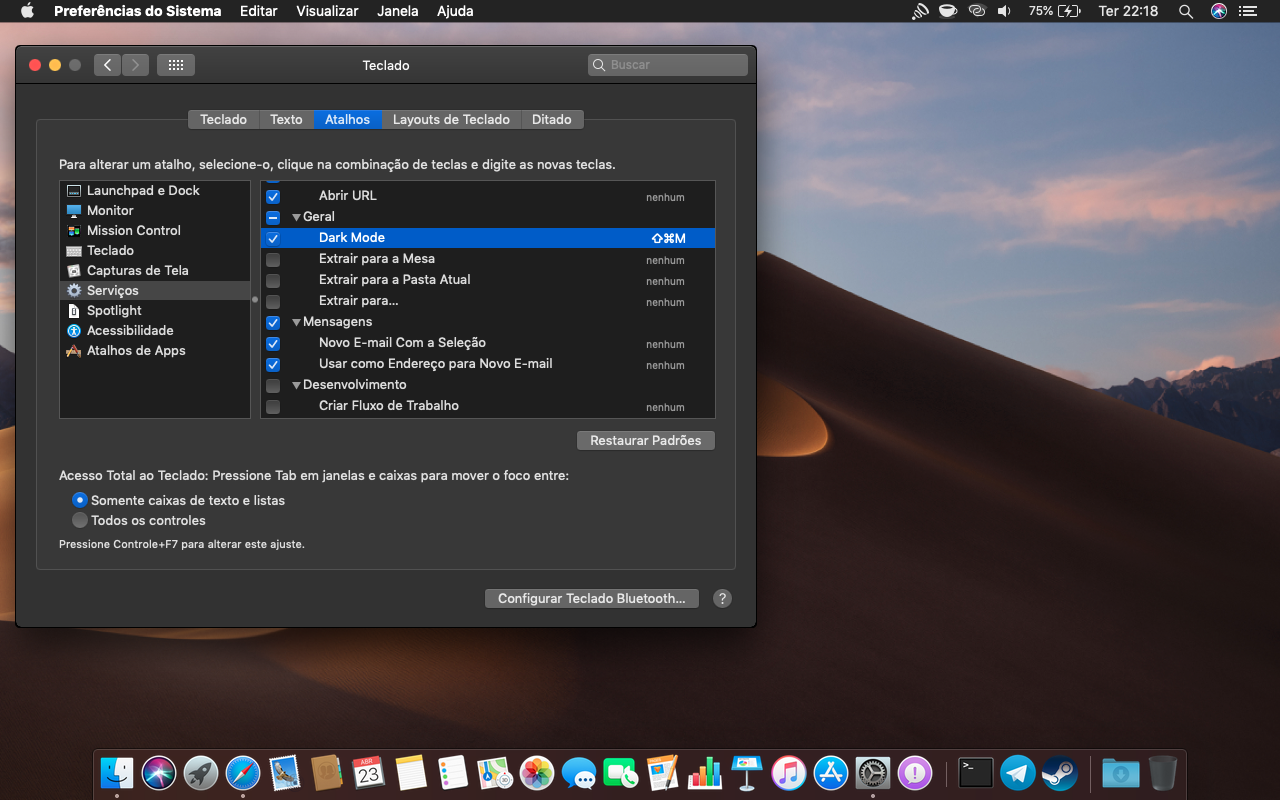Collapse the Mensagens group triangle
The image size is (1280, 800).
(296, 322)
